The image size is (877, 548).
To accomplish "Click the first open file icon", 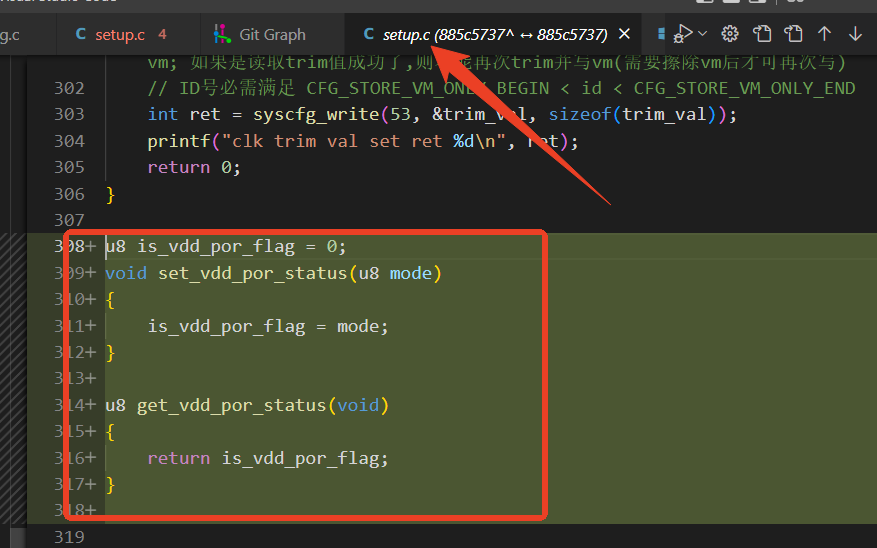I will [762, 34].
